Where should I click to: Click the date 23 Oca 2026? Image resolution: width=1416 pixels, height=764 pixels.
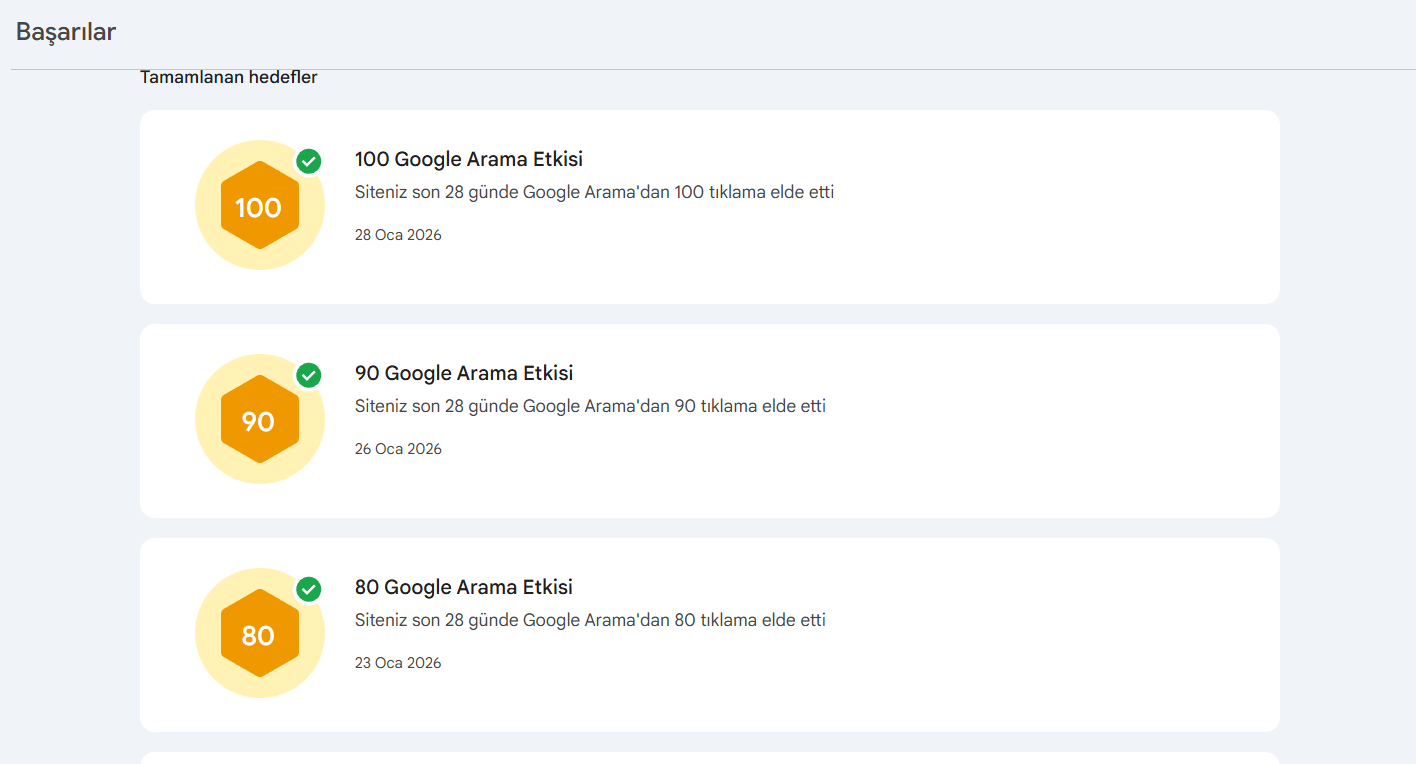[x=398, y=663]
